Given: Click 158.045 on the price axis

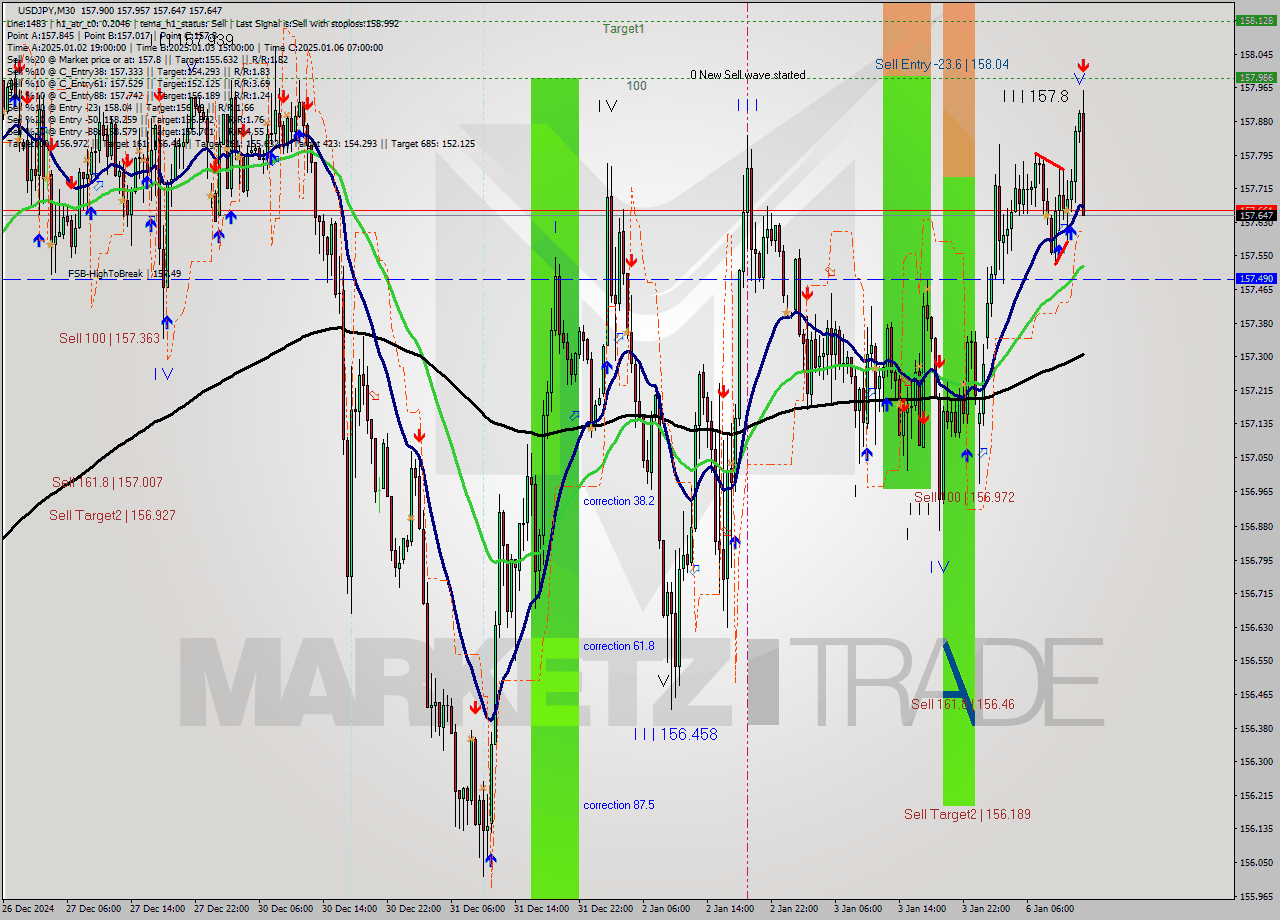Looking at the screenshot, I should coord(1256,54).
